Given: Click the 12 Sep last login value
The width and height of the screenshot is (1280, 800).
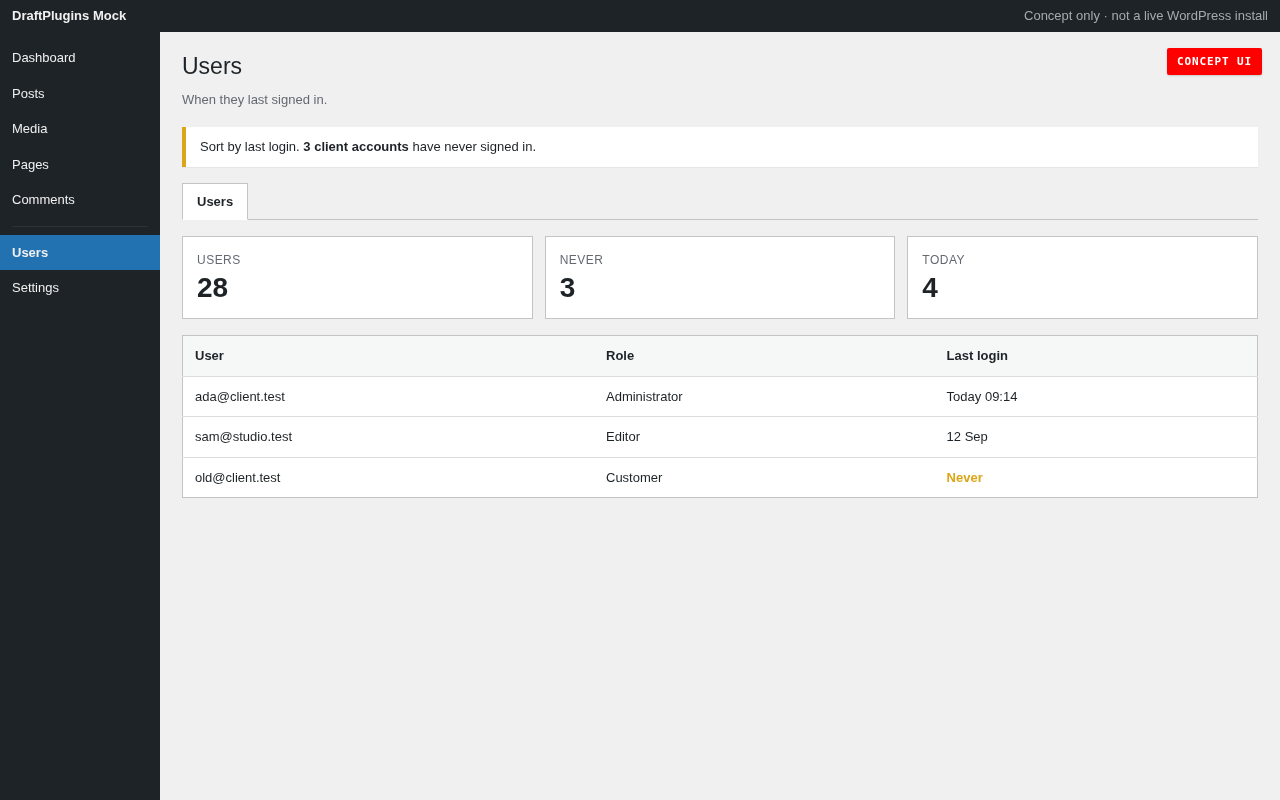Looking at the screenshot, I should [x=967, y=437].
